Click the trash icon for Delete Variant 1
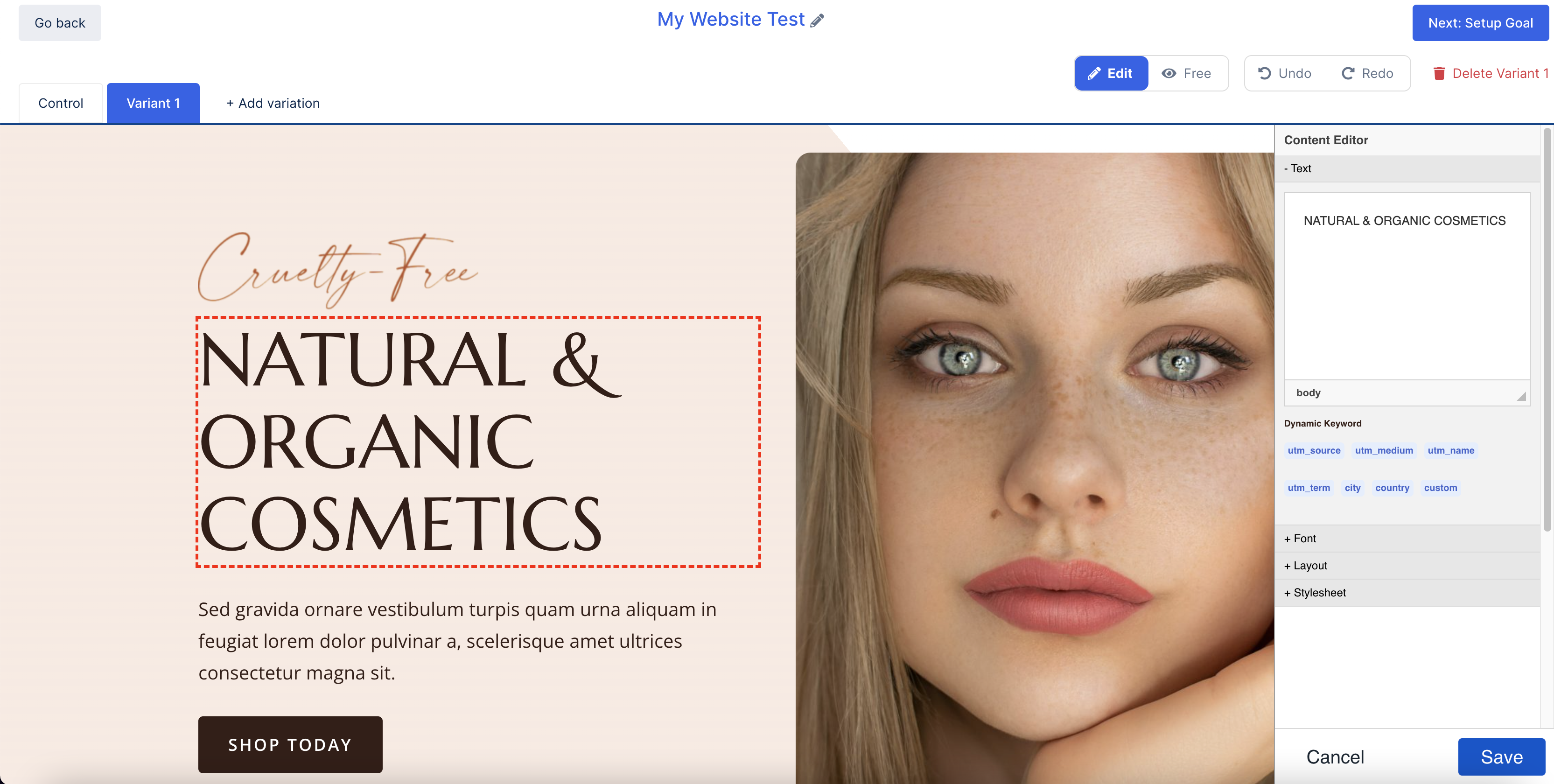This screenshot has height=784, width=1554. tap(1439, 74)
